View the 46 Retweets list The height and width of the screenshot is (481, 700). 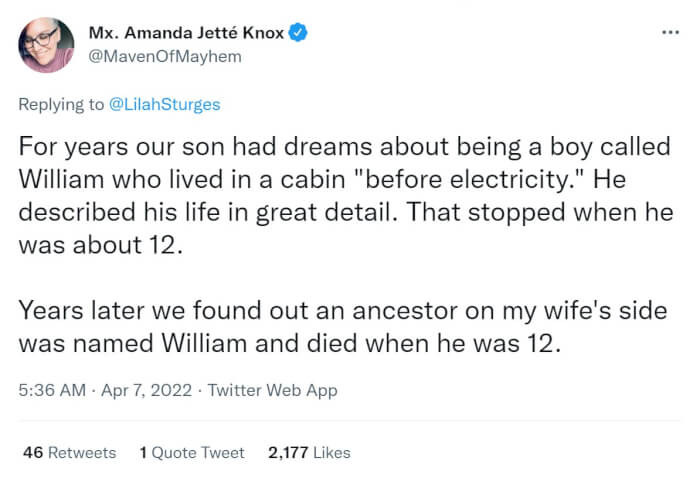pos(69,452)
